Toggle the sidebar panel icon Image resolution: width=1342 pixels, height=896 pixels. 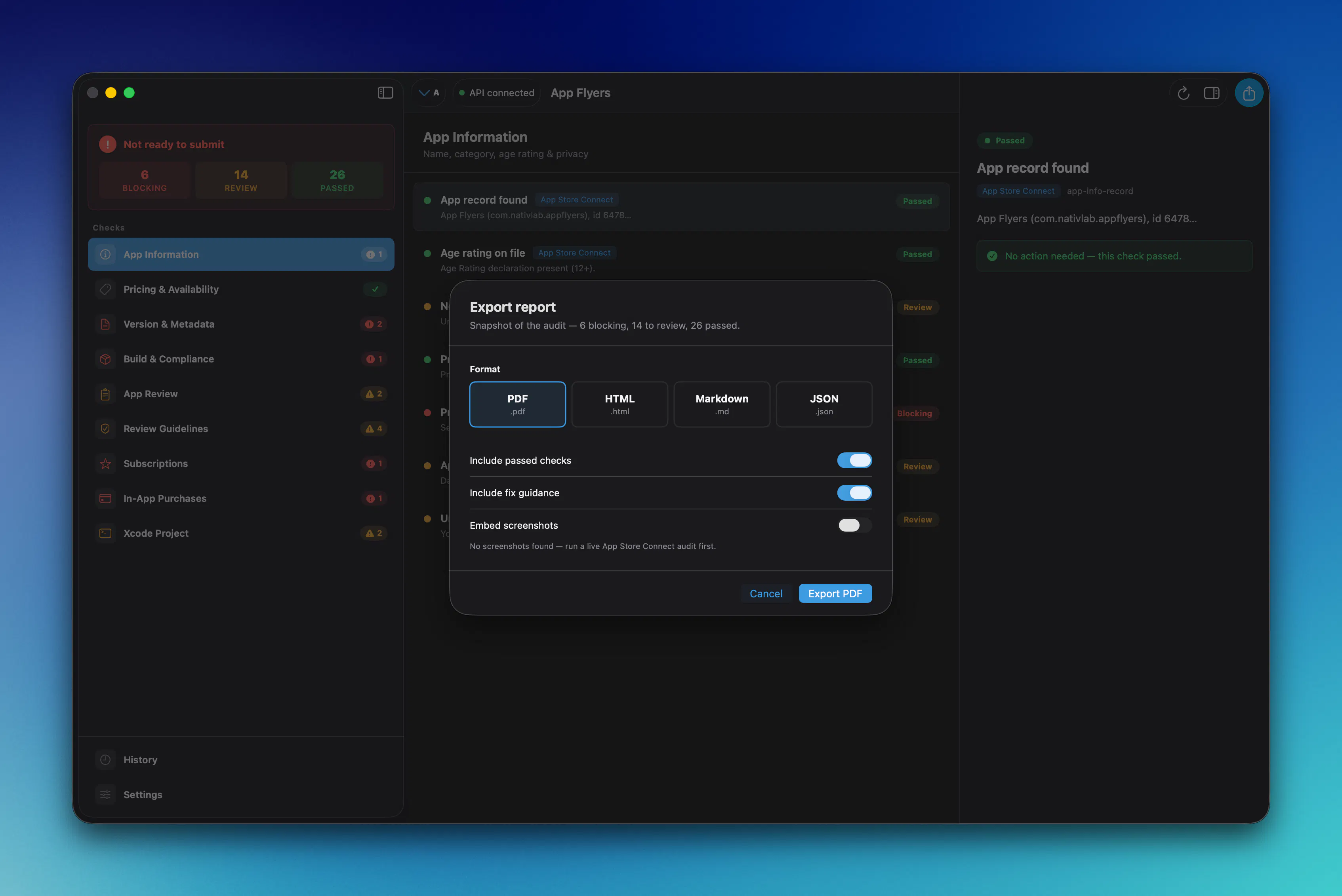coord(385,93)
